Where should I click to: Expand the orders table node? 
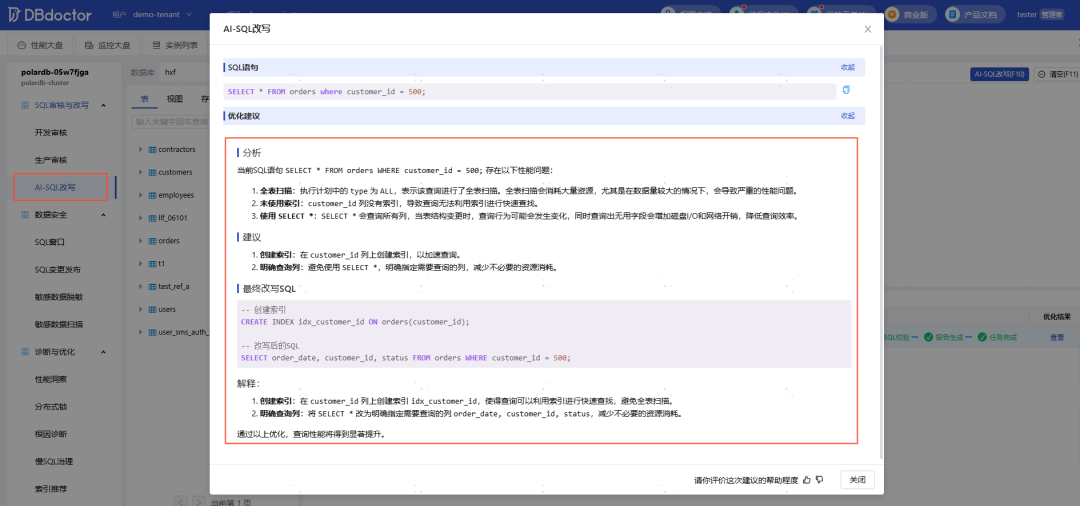(x=141, y=241)
